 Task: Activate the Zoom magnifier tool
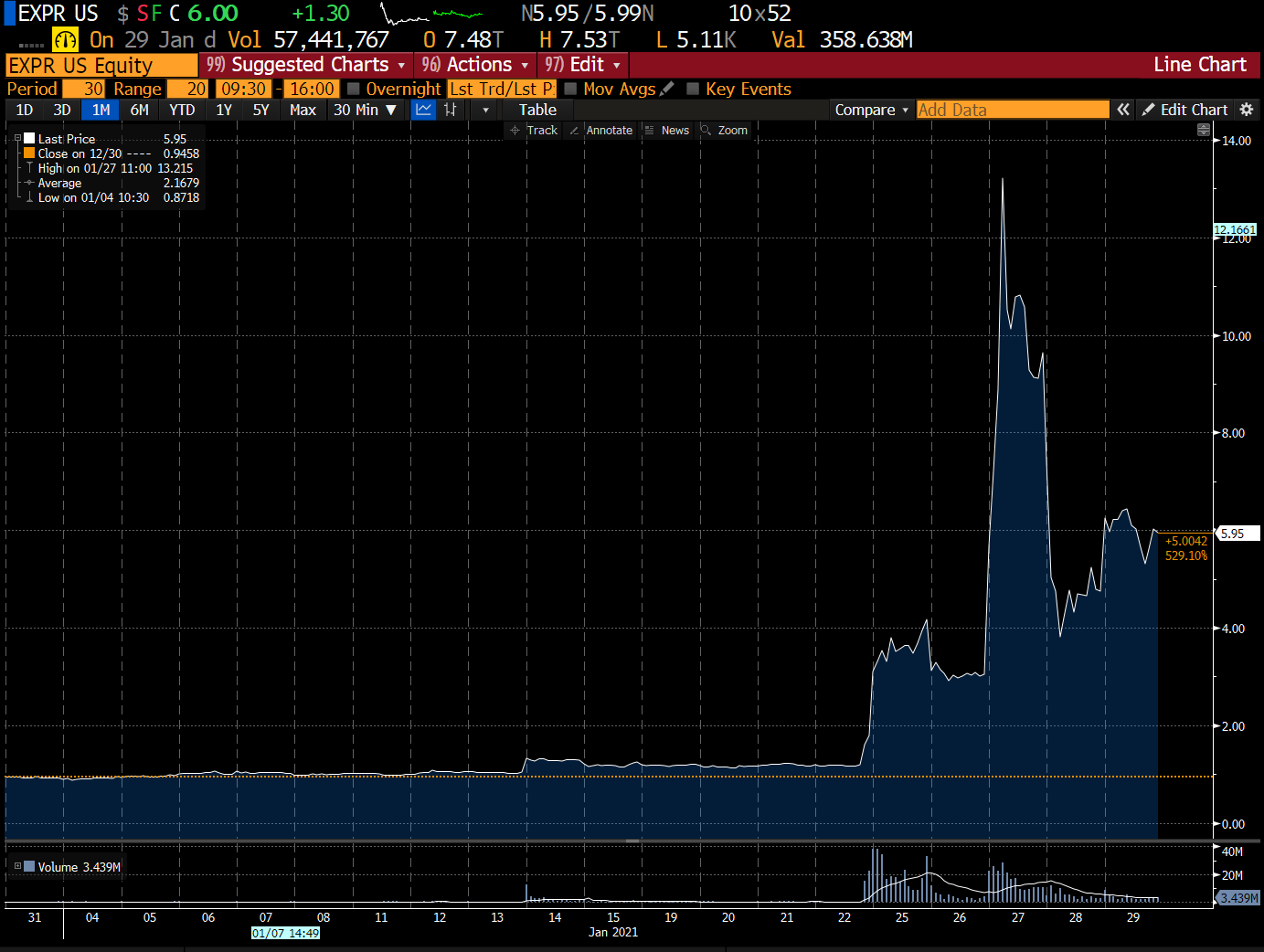724,131
